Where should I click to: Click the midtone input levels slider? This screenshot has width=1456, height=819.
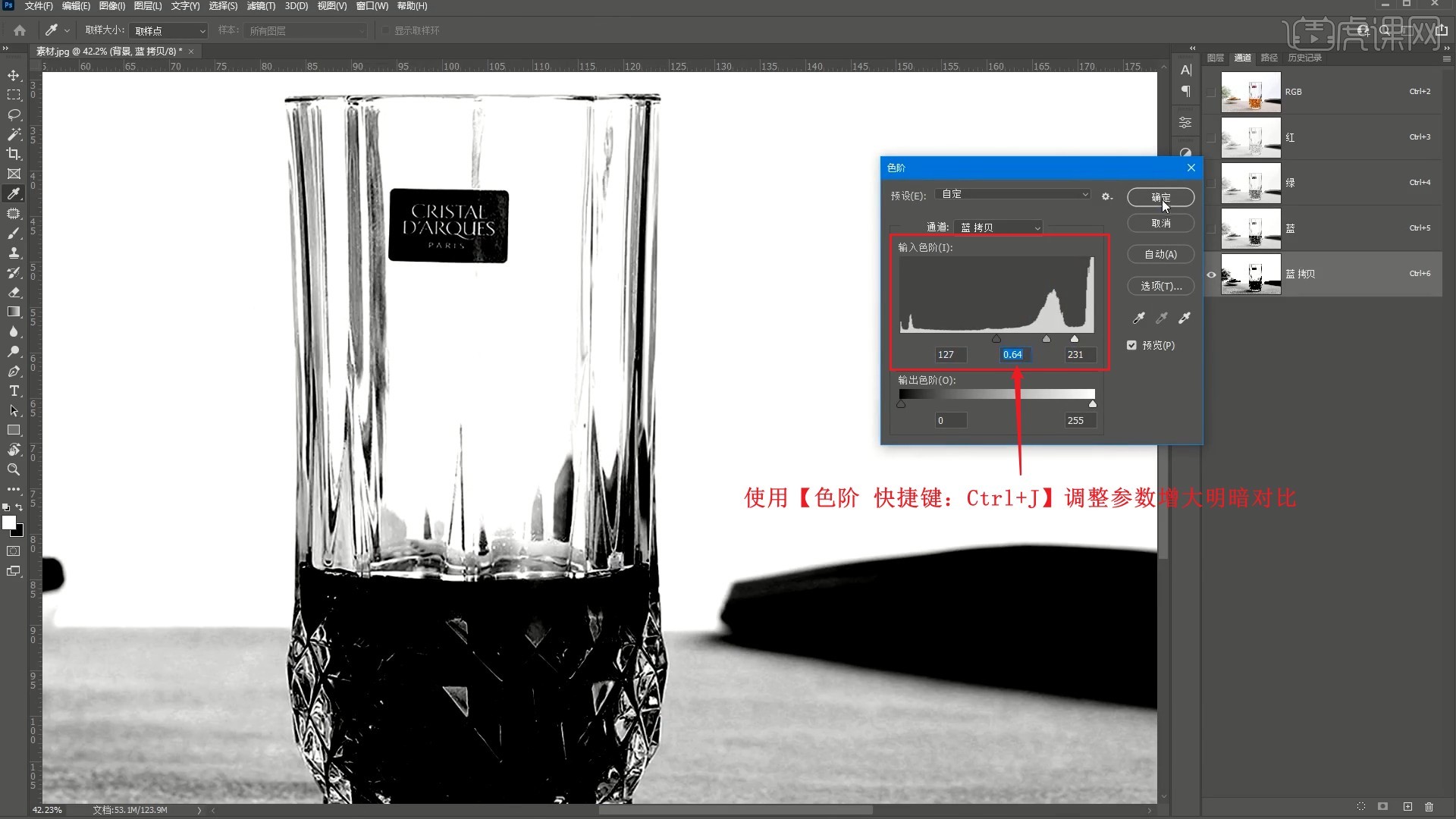coord(1046,339)
